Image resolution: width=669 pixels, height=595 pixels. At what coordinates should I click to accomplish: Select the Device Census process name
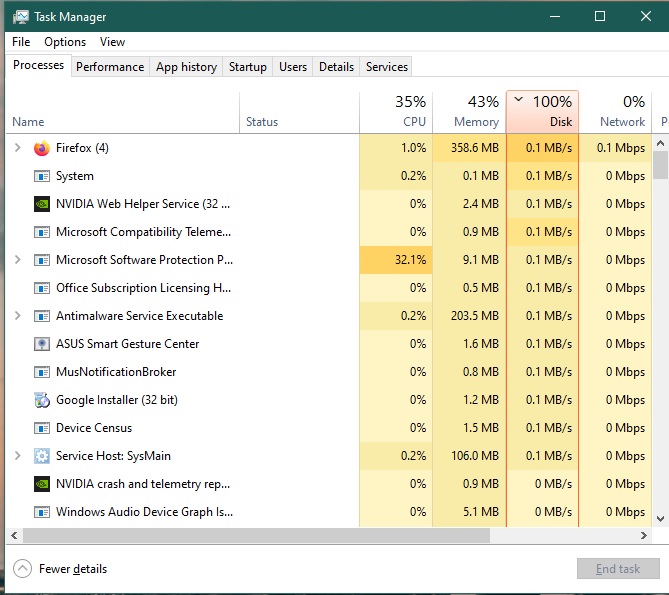(x=94, y=428)
